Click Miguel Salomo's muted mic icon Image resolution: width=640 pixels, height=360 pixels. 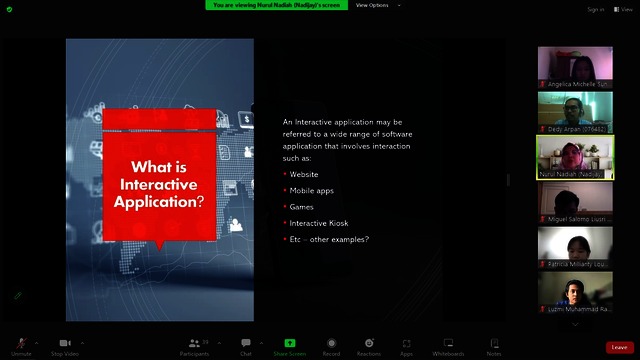pyautogui.click(x=542, y=219)
